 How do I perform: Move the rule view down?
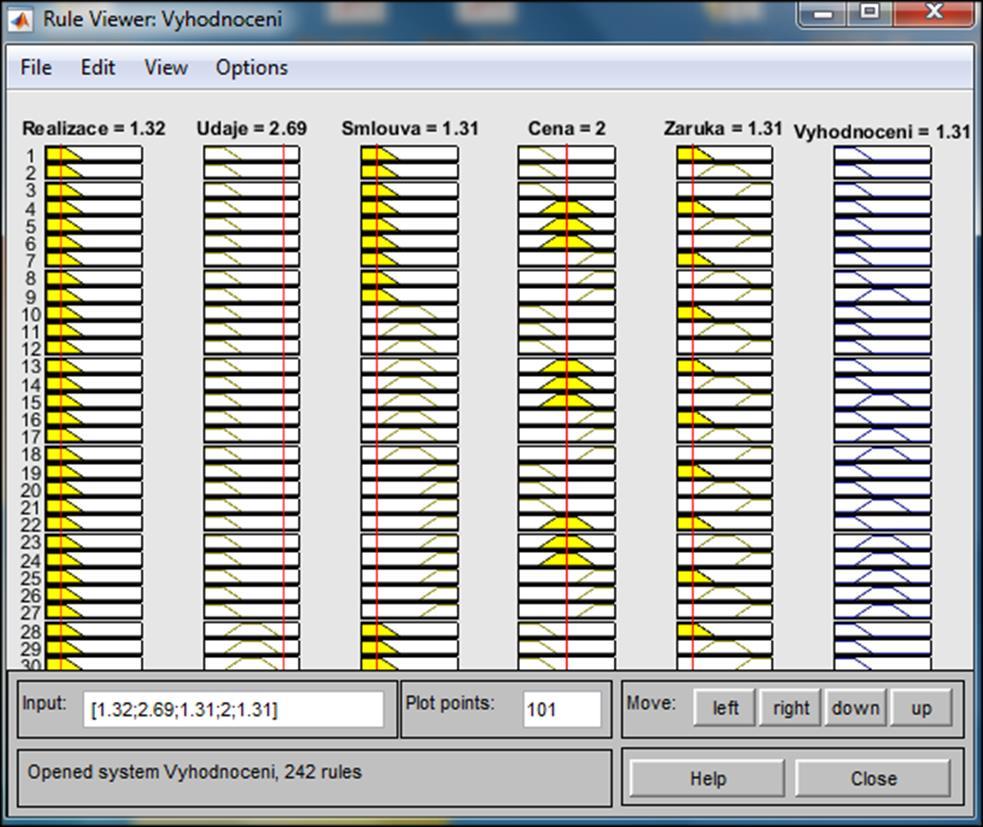coord(856,708)
